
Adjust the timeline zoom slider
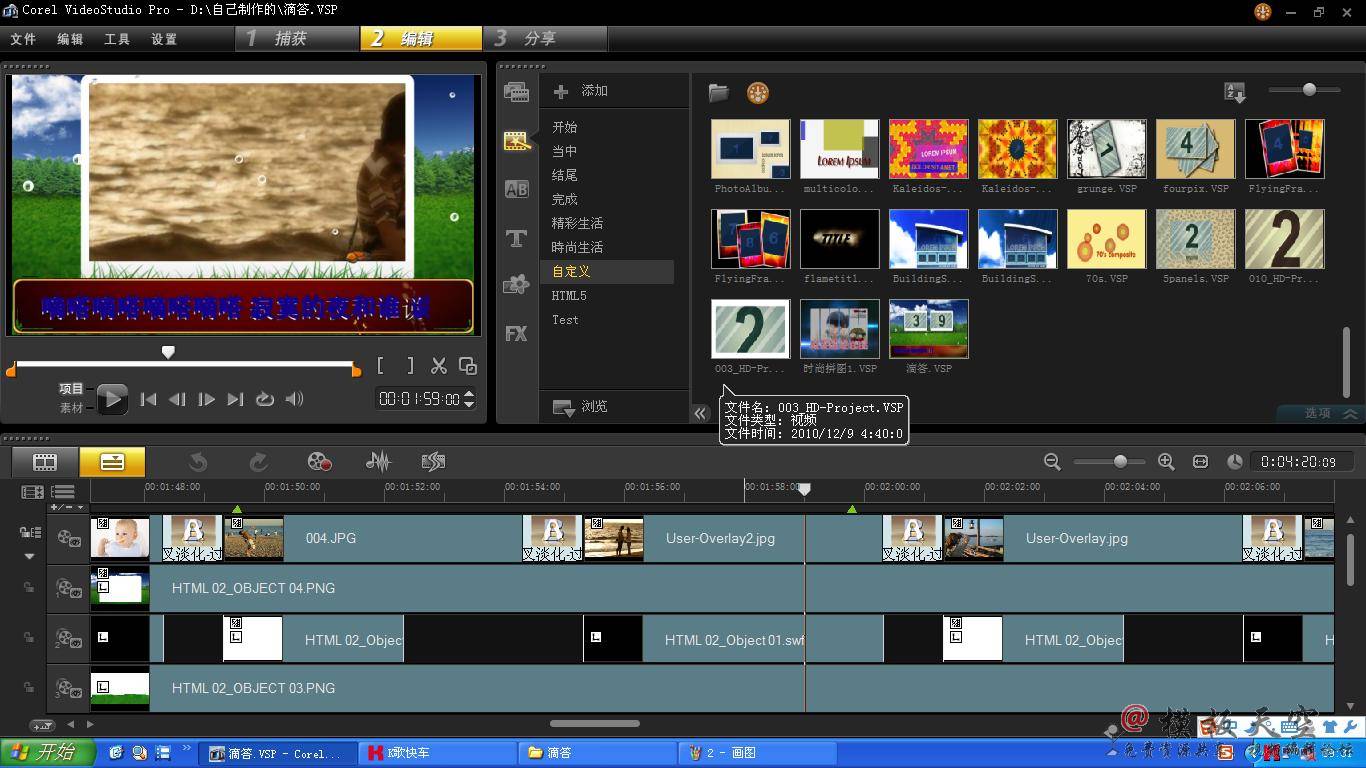1120,461
